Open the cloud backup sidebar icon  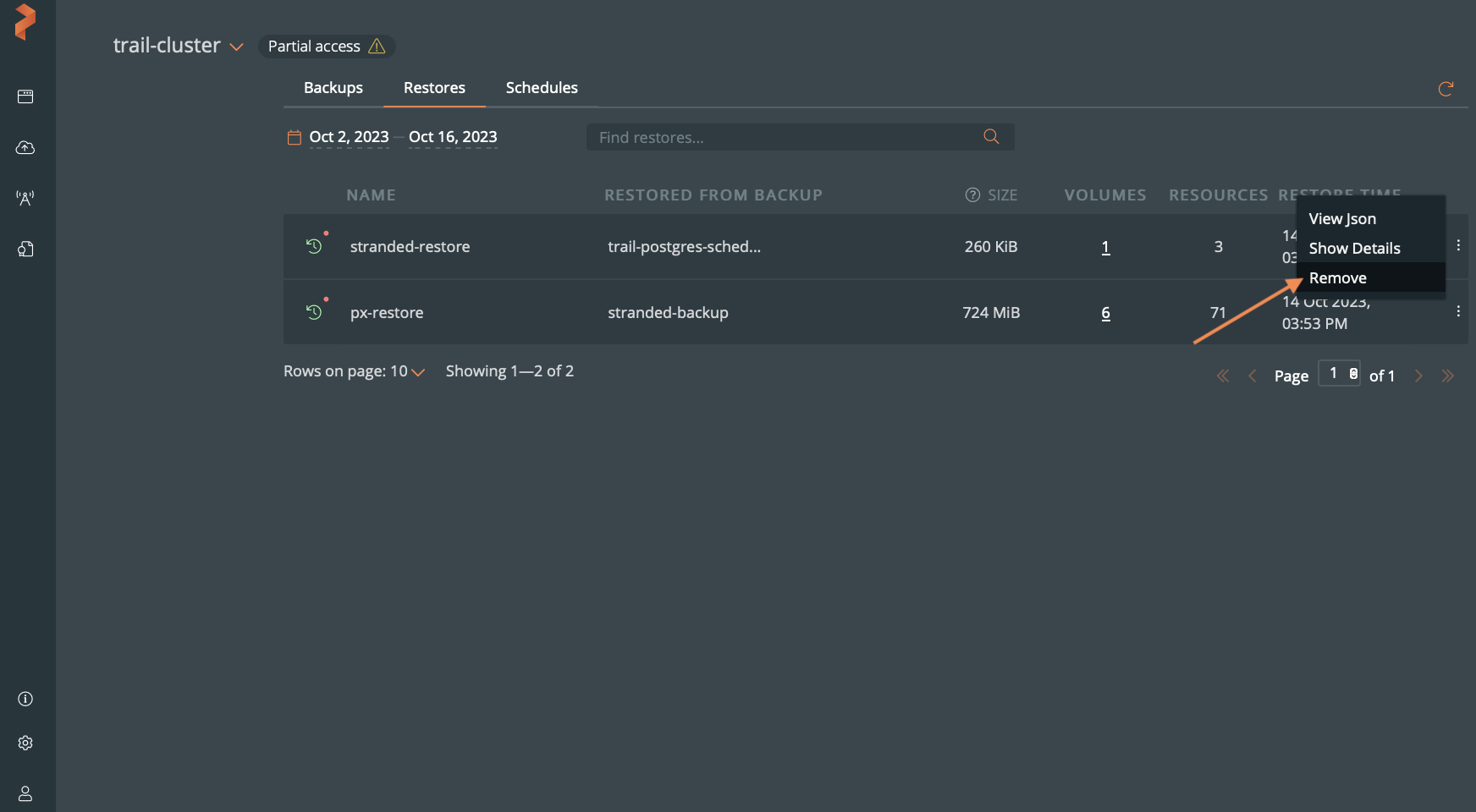coord(25,148)
